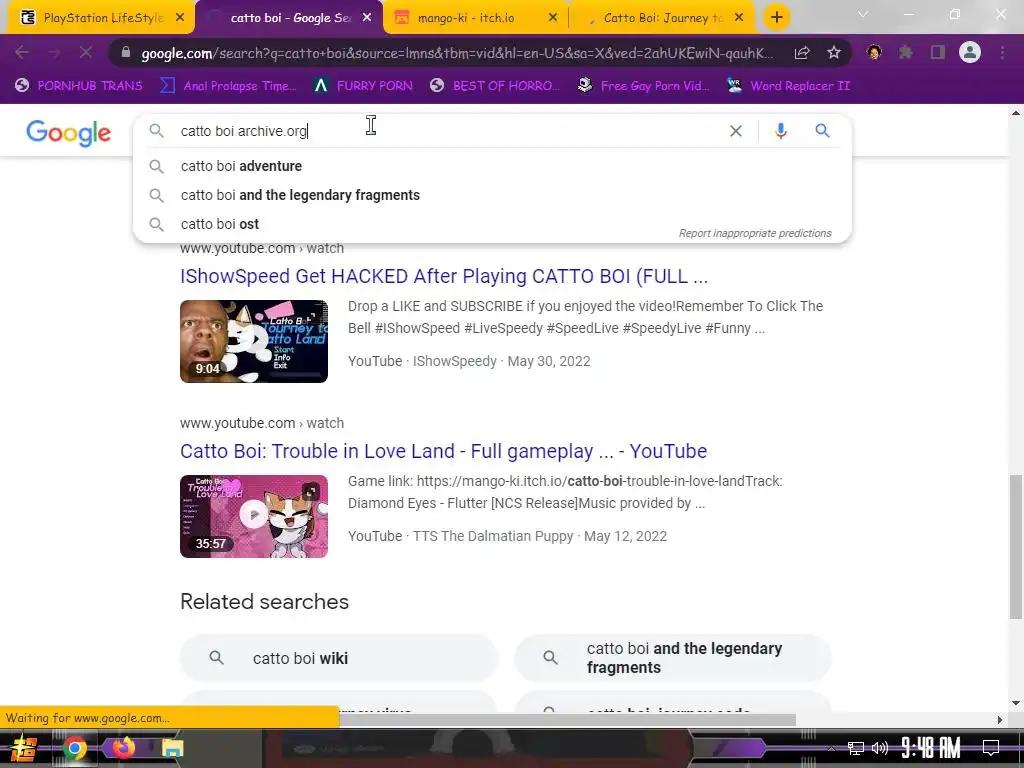Go back to the previous page
Screen dimensions: 1024x768
[x=22, y=52]
